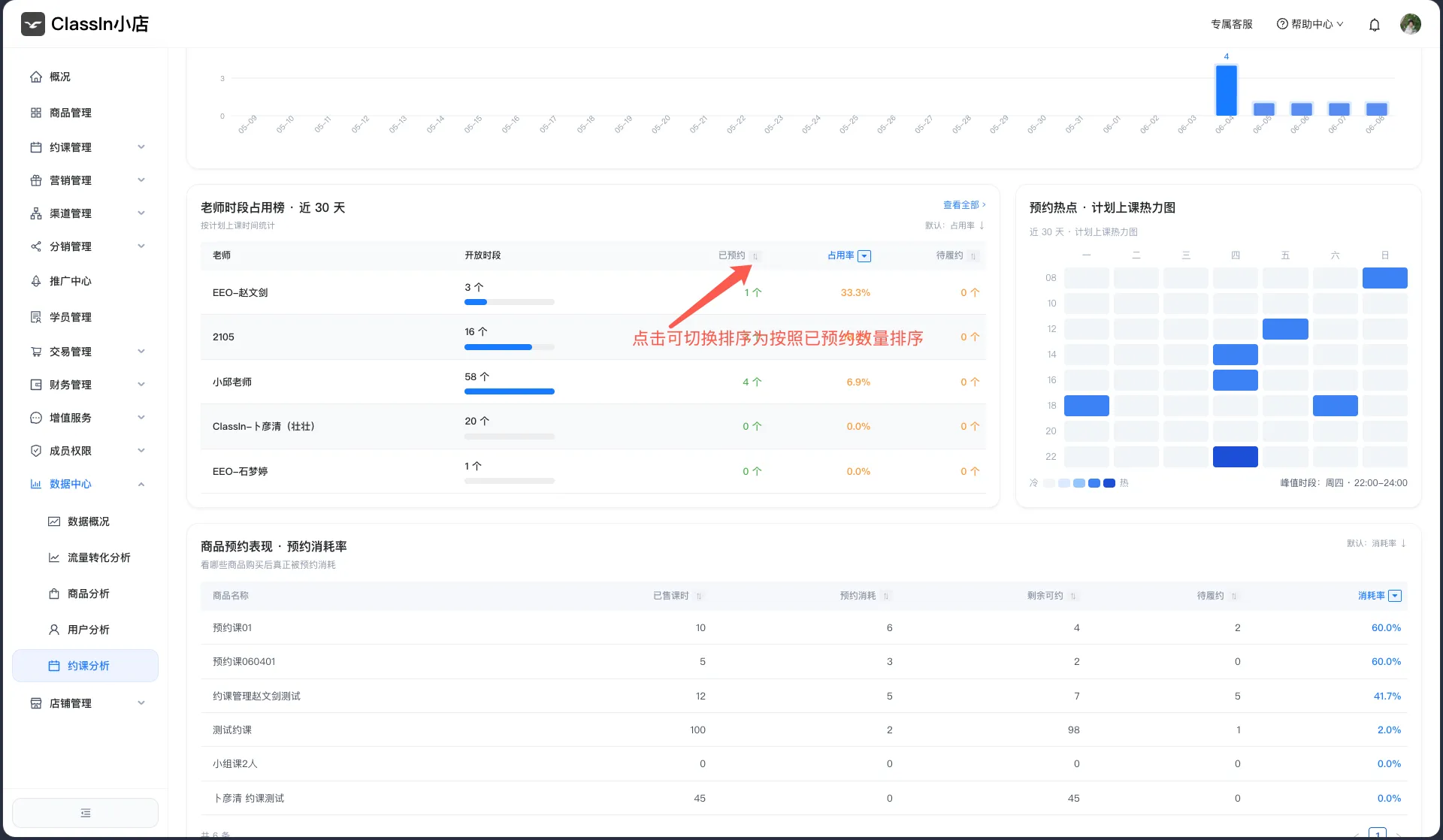This screenshot has width=1443, height=840.
Task: Click the 营销管理 gift icon
Action: 35,180
